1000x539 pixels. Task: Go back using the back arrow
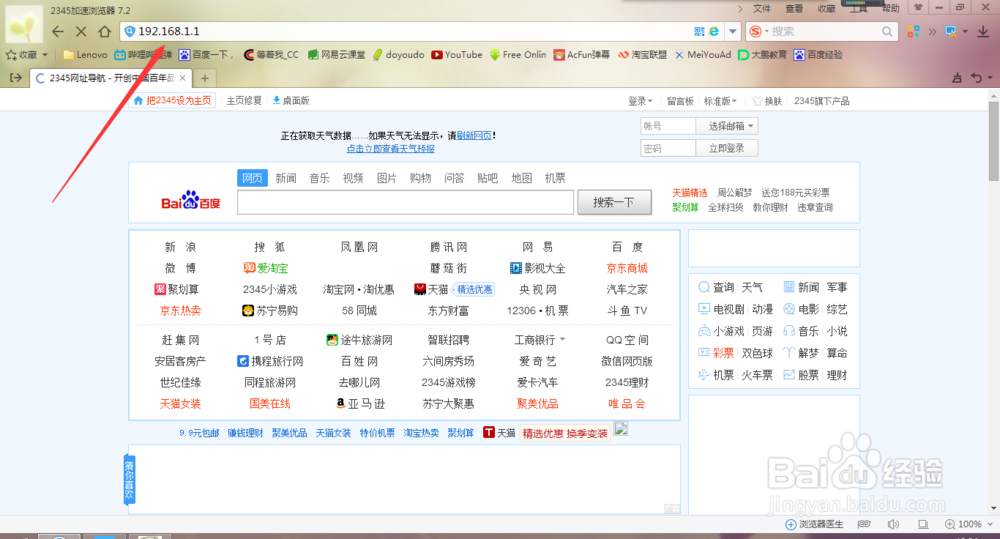point(58,31)
